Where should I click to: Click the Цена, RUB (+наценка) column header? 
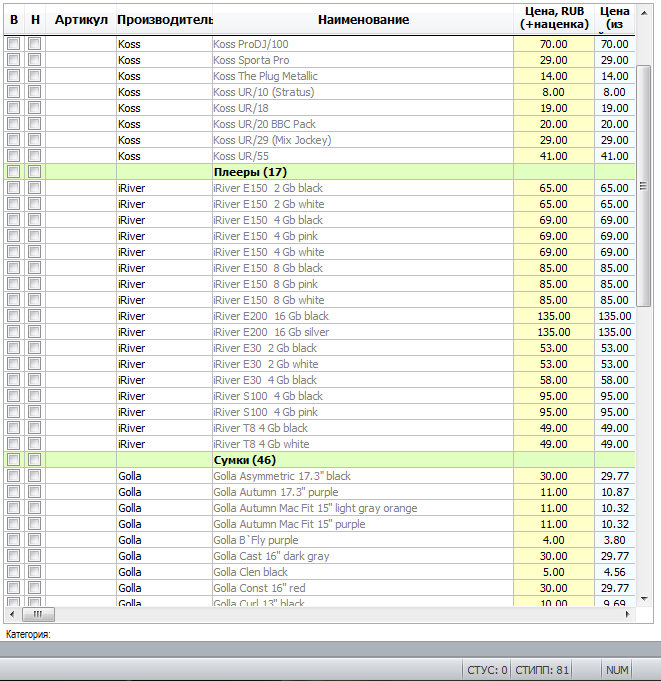[554, 18]
